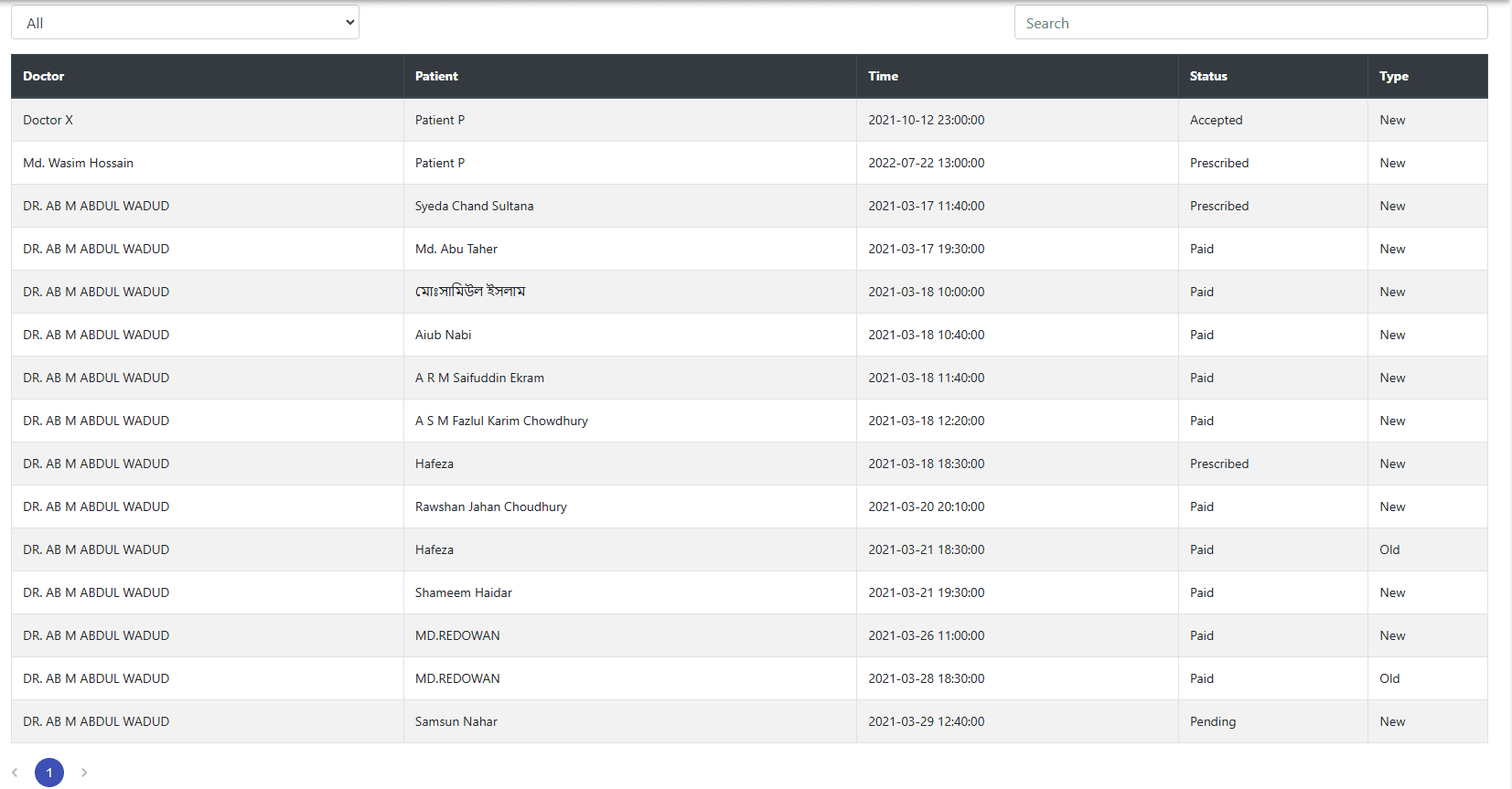The height and width of the screenshot is (789, 1512).
Task: Click patient A R M Saifuddin Ekram
Action: [479, 378]
